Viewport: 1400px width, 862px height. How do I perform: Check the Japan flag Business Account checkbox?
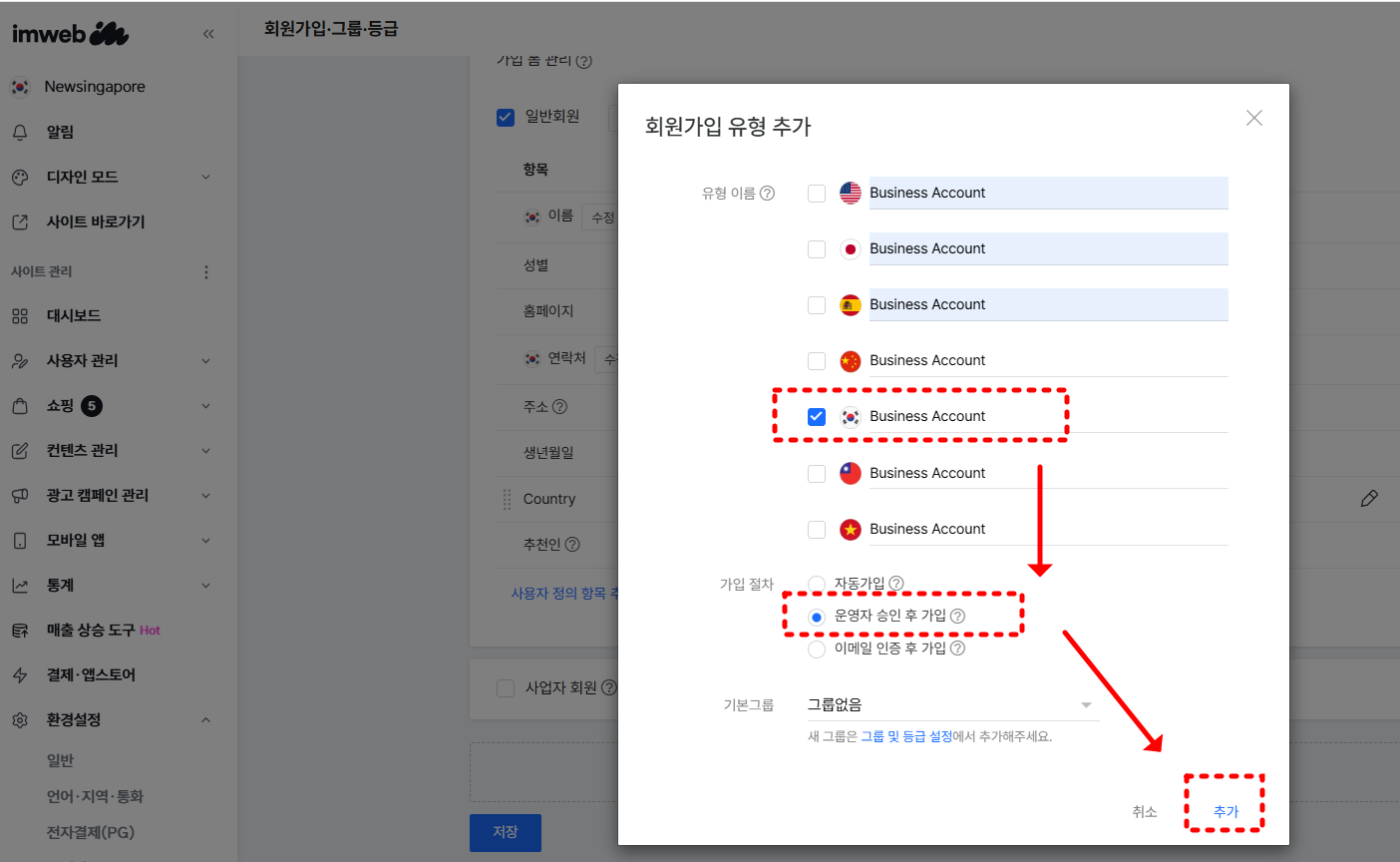click(817, 248)
